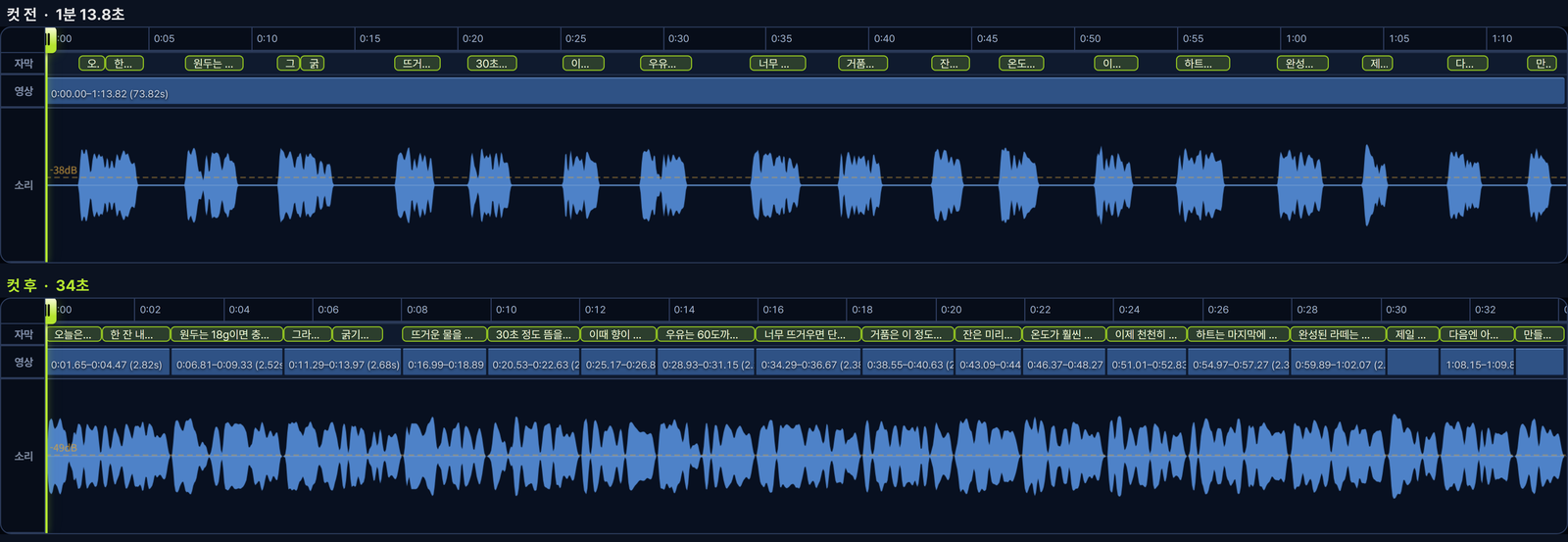Select the '다음엔 아...' subtitle
The image size is (1568, 542).
[1477, 334]
